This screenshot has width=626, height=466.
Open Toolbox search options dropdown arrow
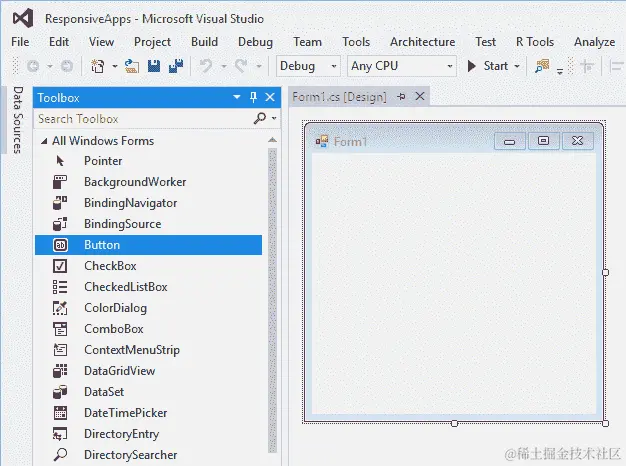click(x=274, y=118)
